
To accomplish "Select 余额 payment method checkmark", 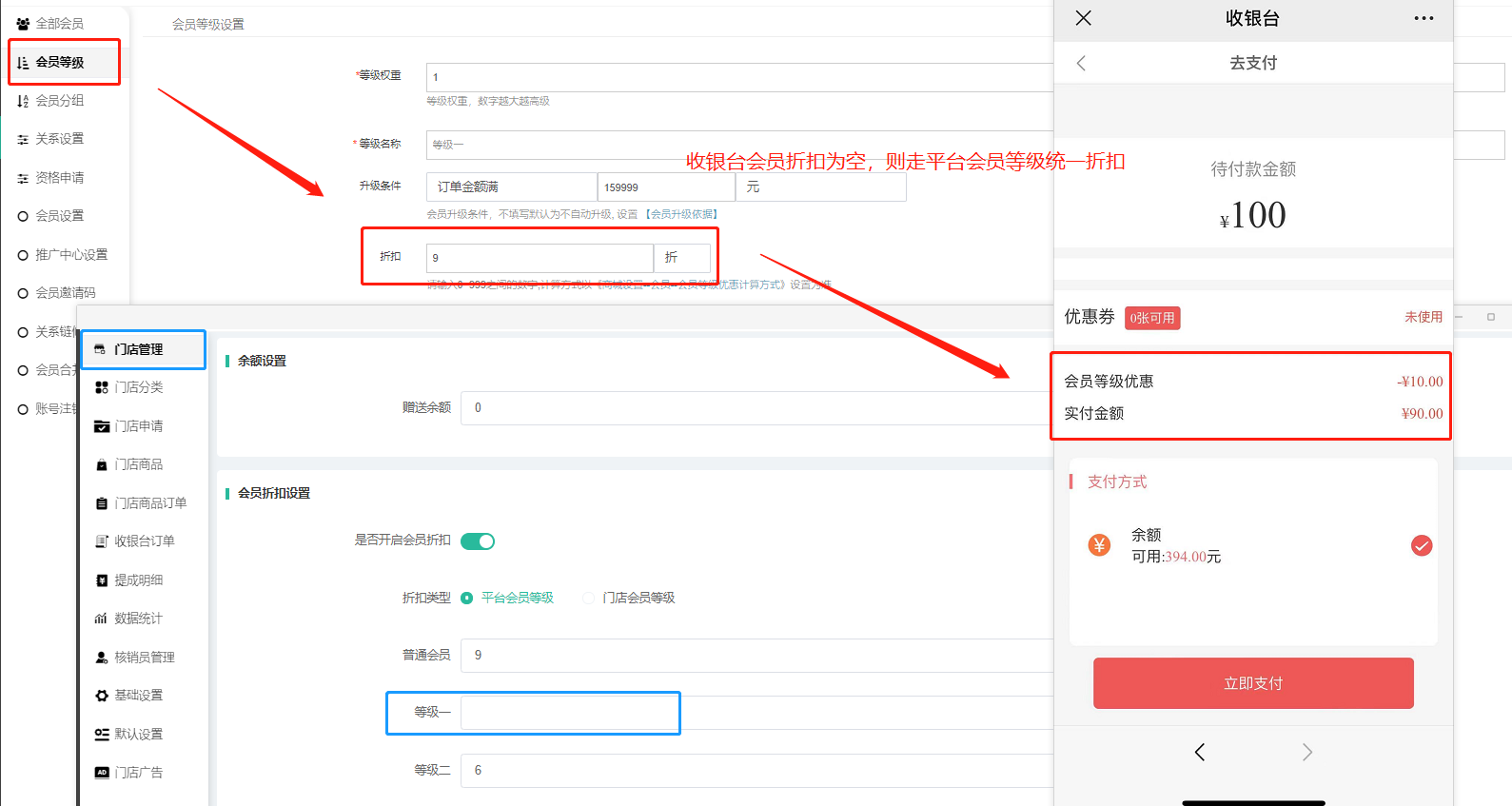I will point(1421,545).
